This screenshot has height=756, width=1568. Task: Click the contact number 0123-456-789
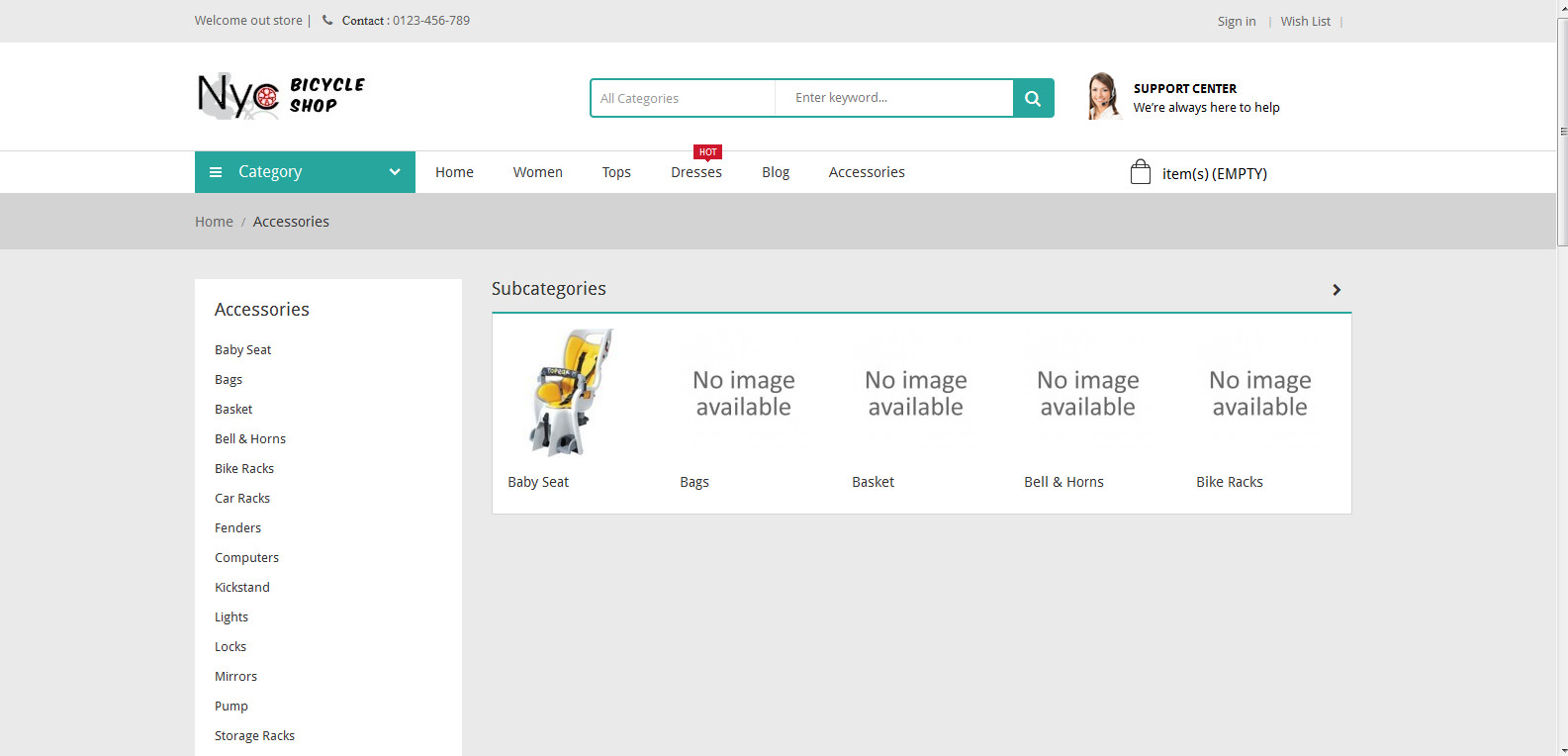pos(431,20)
